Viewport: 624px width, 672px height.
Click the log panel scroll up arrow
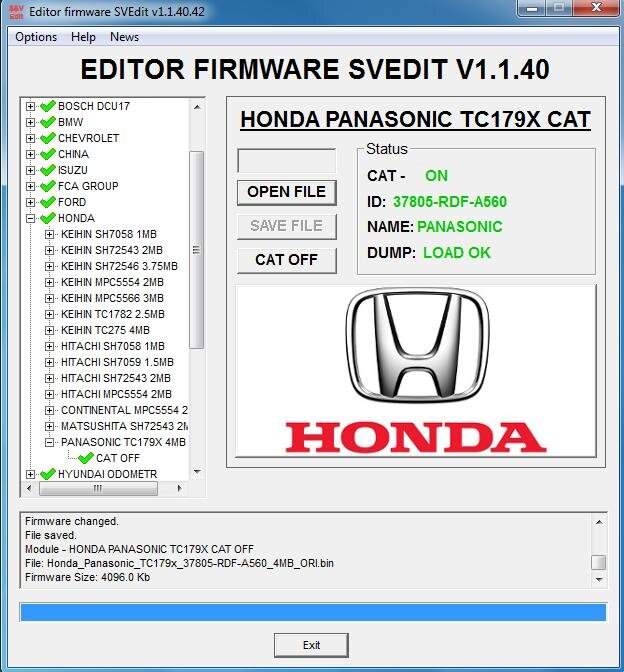[599, 522]
